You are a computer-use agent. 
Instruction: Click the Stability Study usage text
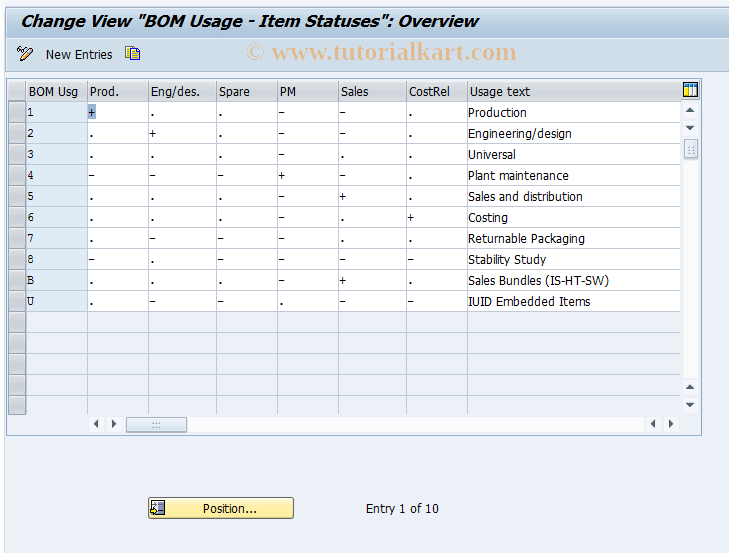coord(507,260)
